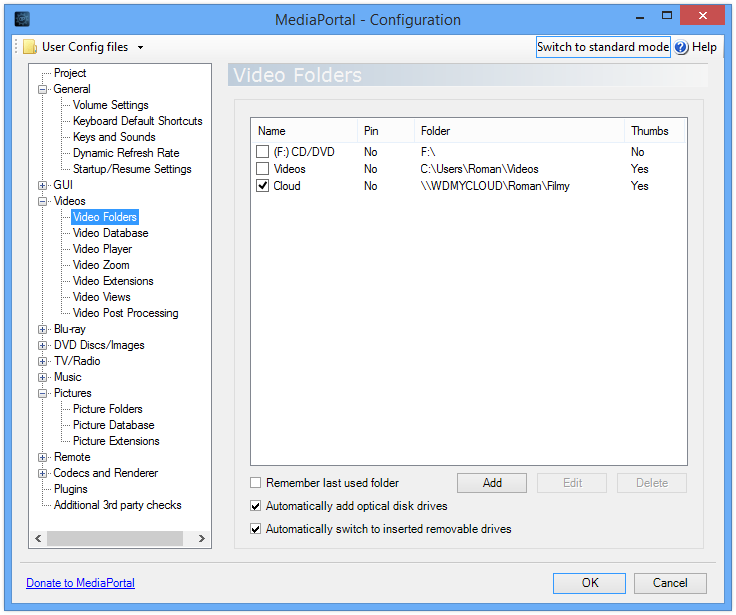Expand the Music tree node
Screen dimensions: 736x615
[42, 377]
